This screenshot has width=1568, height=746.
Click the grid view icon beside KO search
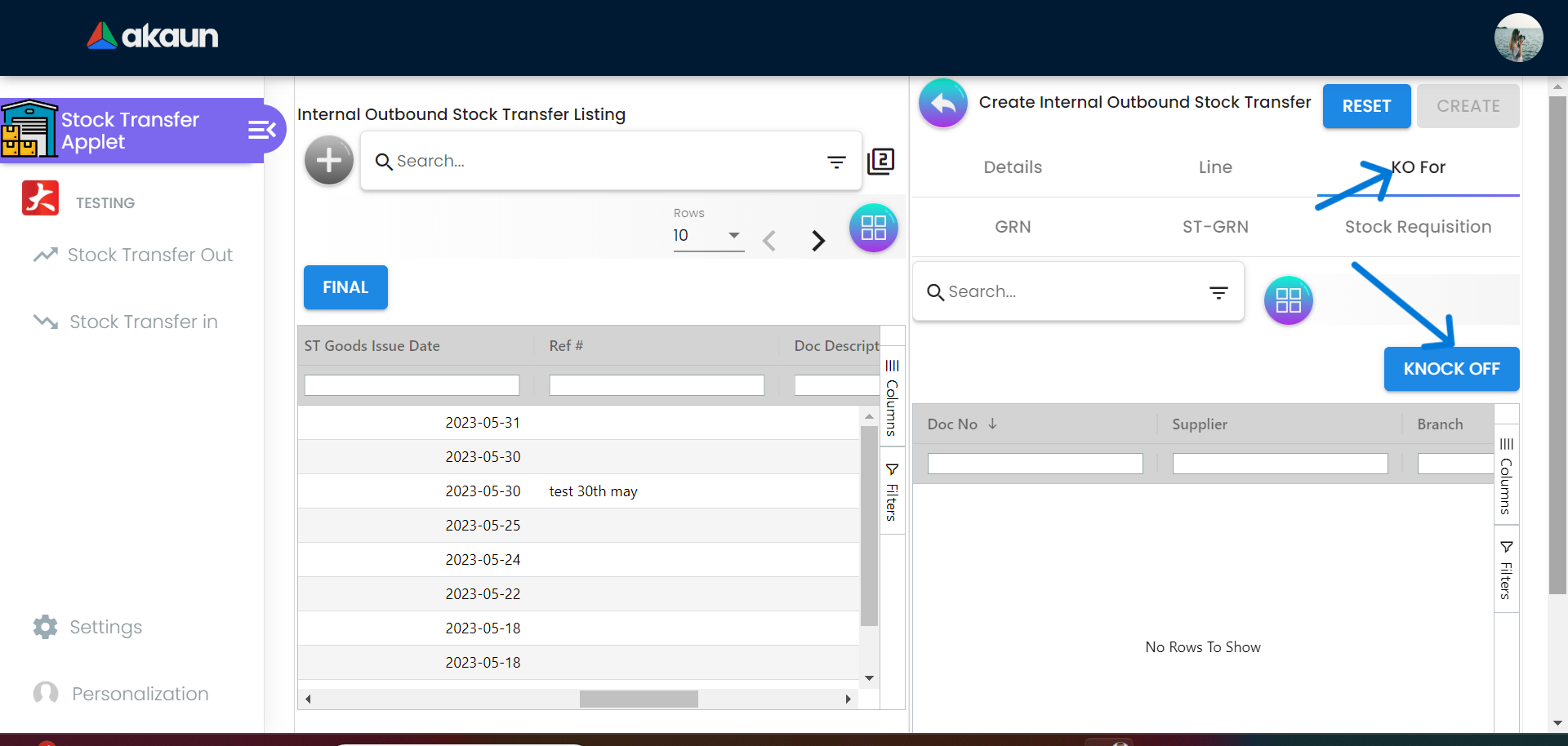pos(1288,300)
